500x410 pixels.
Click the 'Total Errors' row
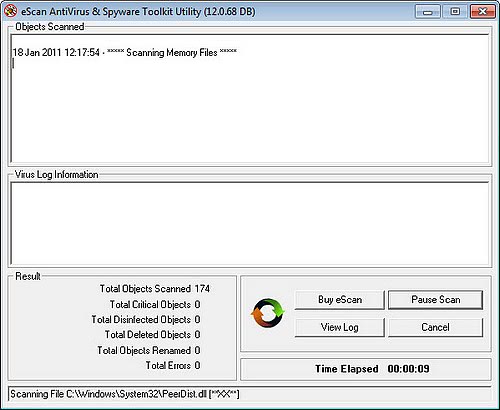[x=173, y=365]
